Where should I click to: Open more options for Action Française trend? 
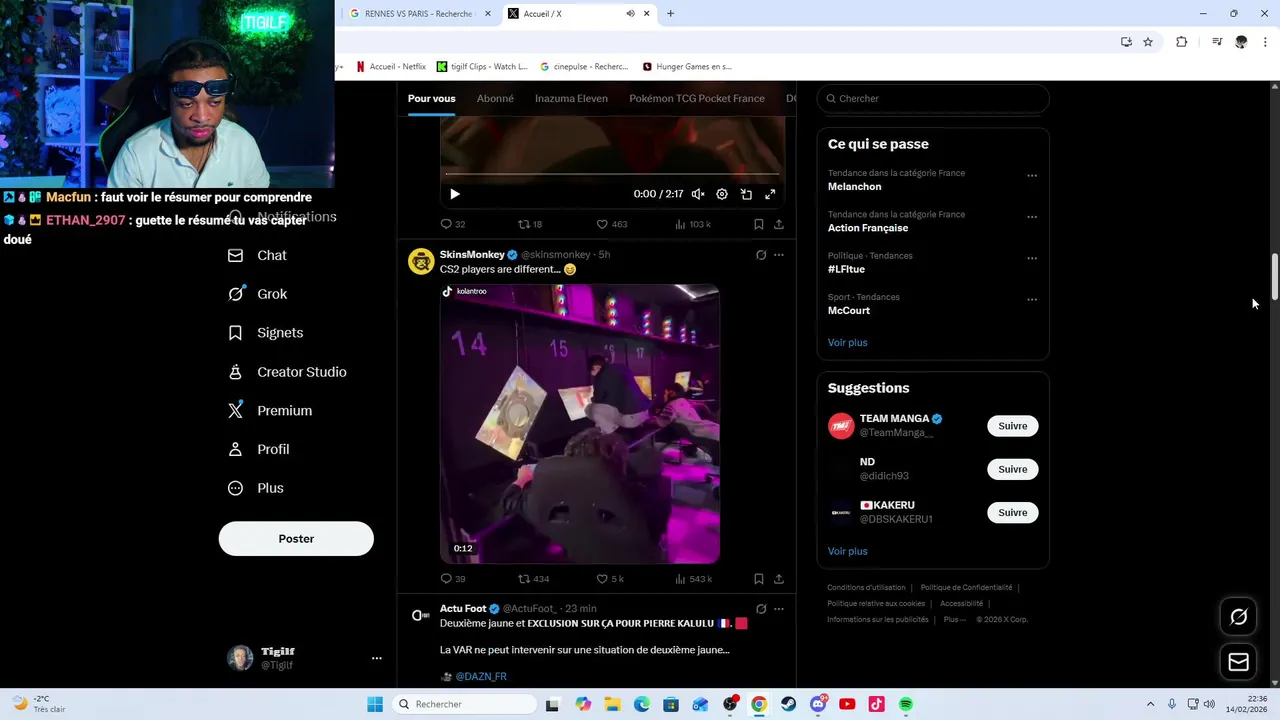click(x=1032, y=217)
